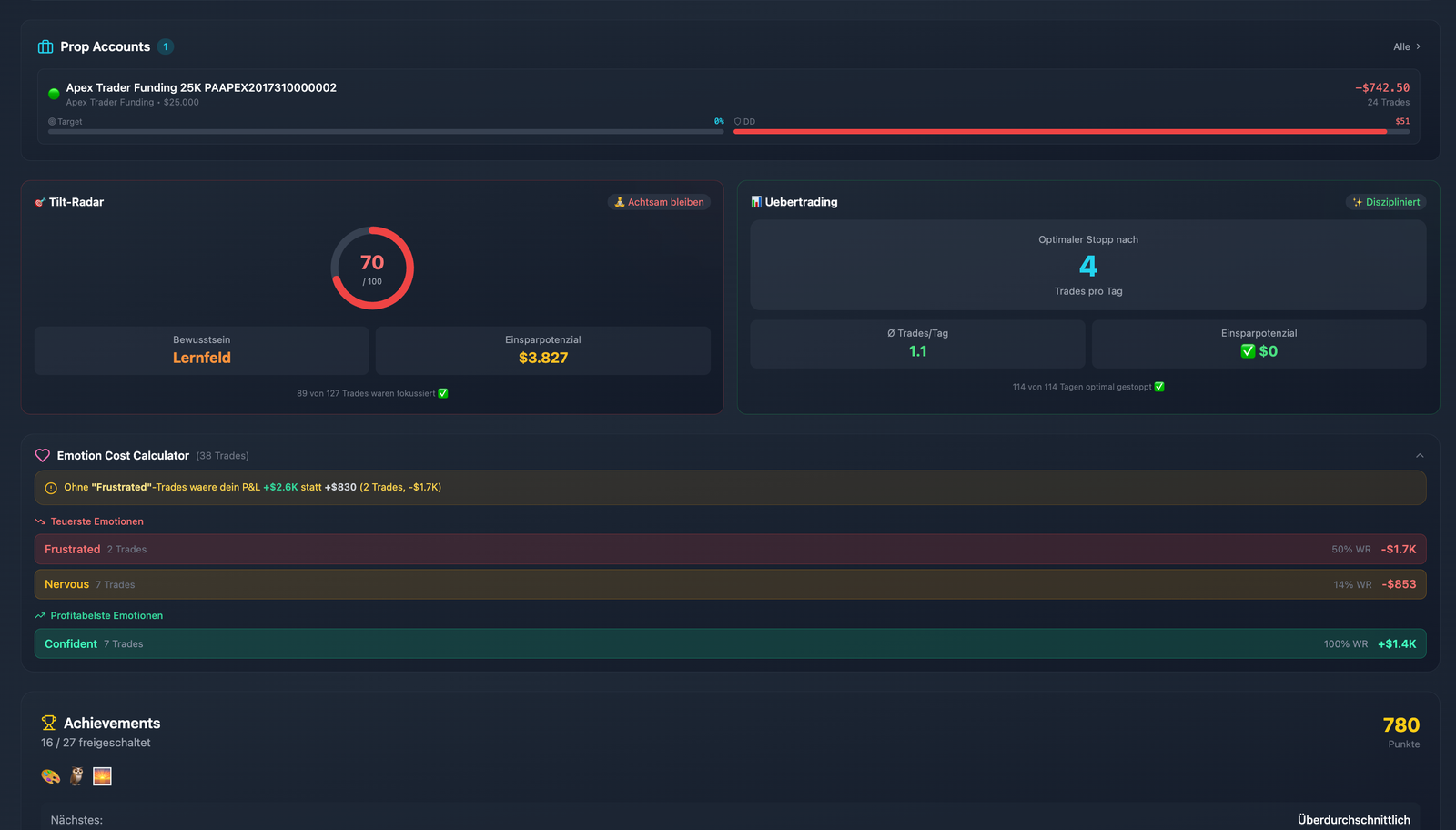Click the -$853 Nervous loss value
Screen dimensions: 1456x830
click(x=1399, y=584)
